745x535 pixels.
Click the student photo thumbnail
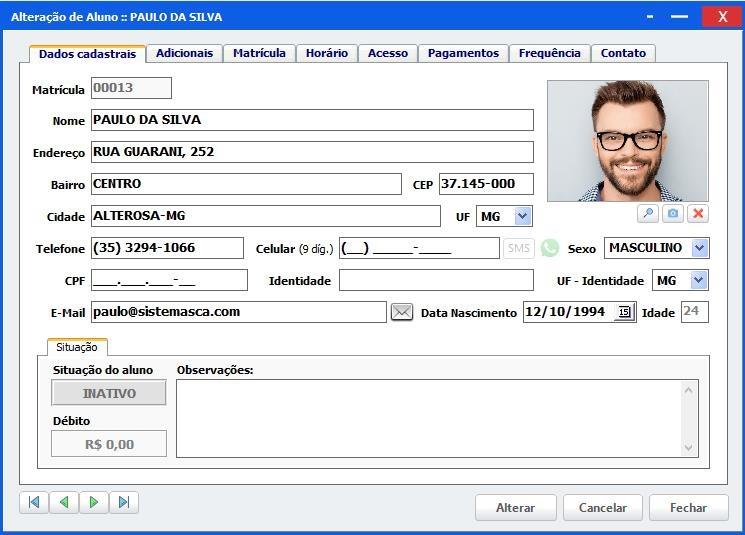[628, 141]
